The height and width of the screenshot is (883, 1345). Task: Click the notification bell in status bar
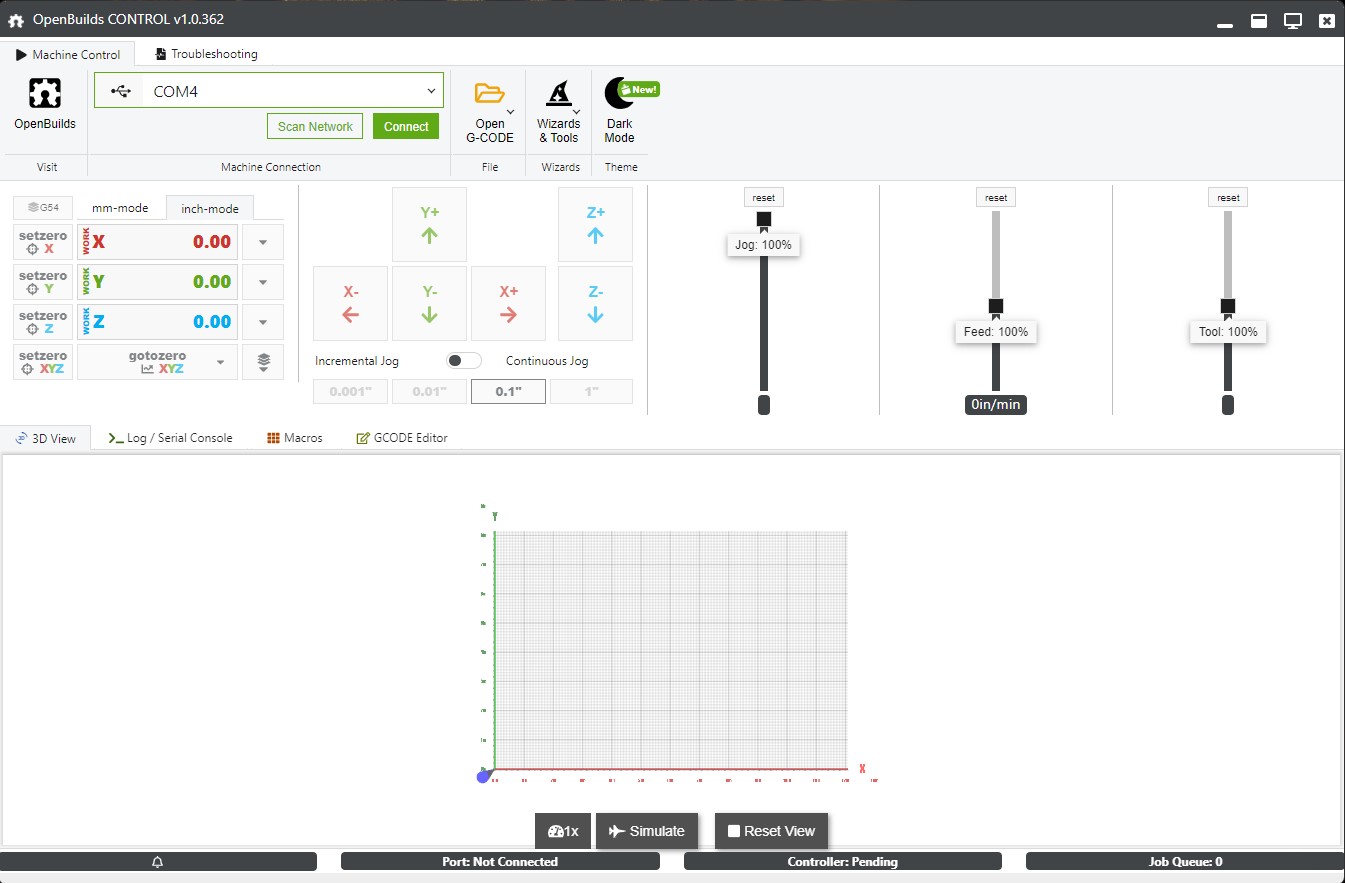[x=158, y=861]
